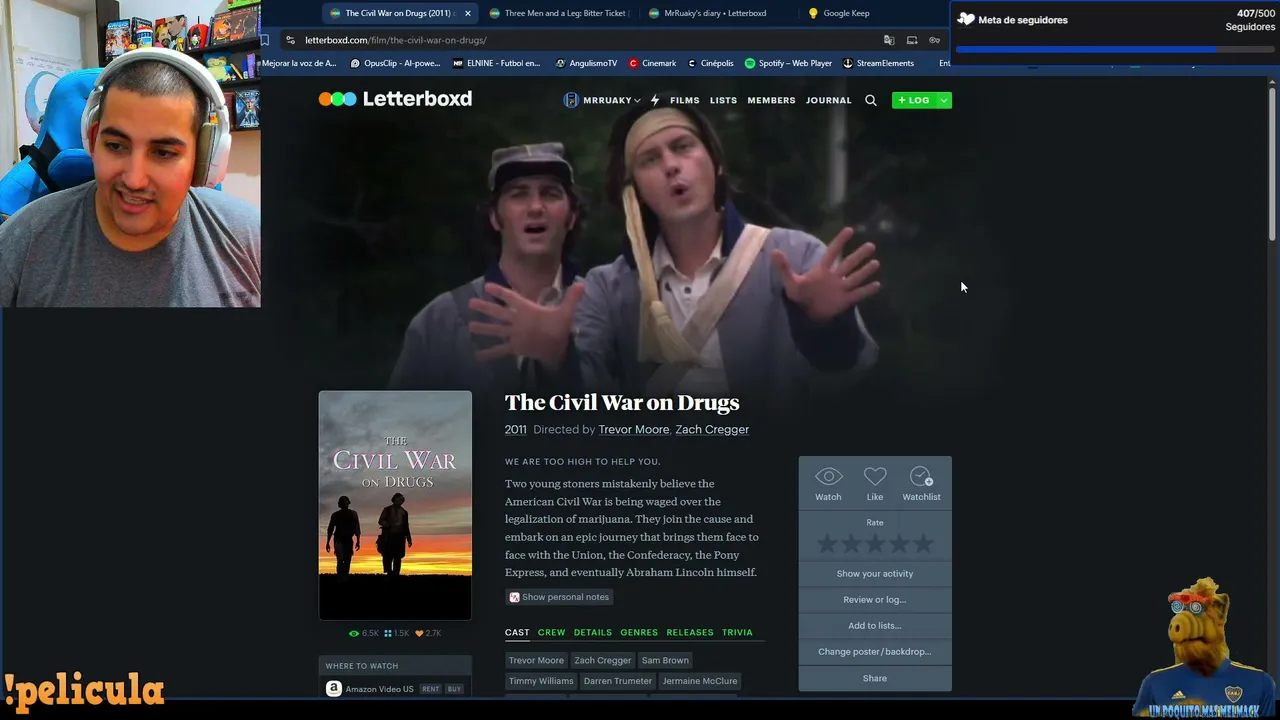
Task: Select cast member Darren Trumeter
Action: coord(618,681)
